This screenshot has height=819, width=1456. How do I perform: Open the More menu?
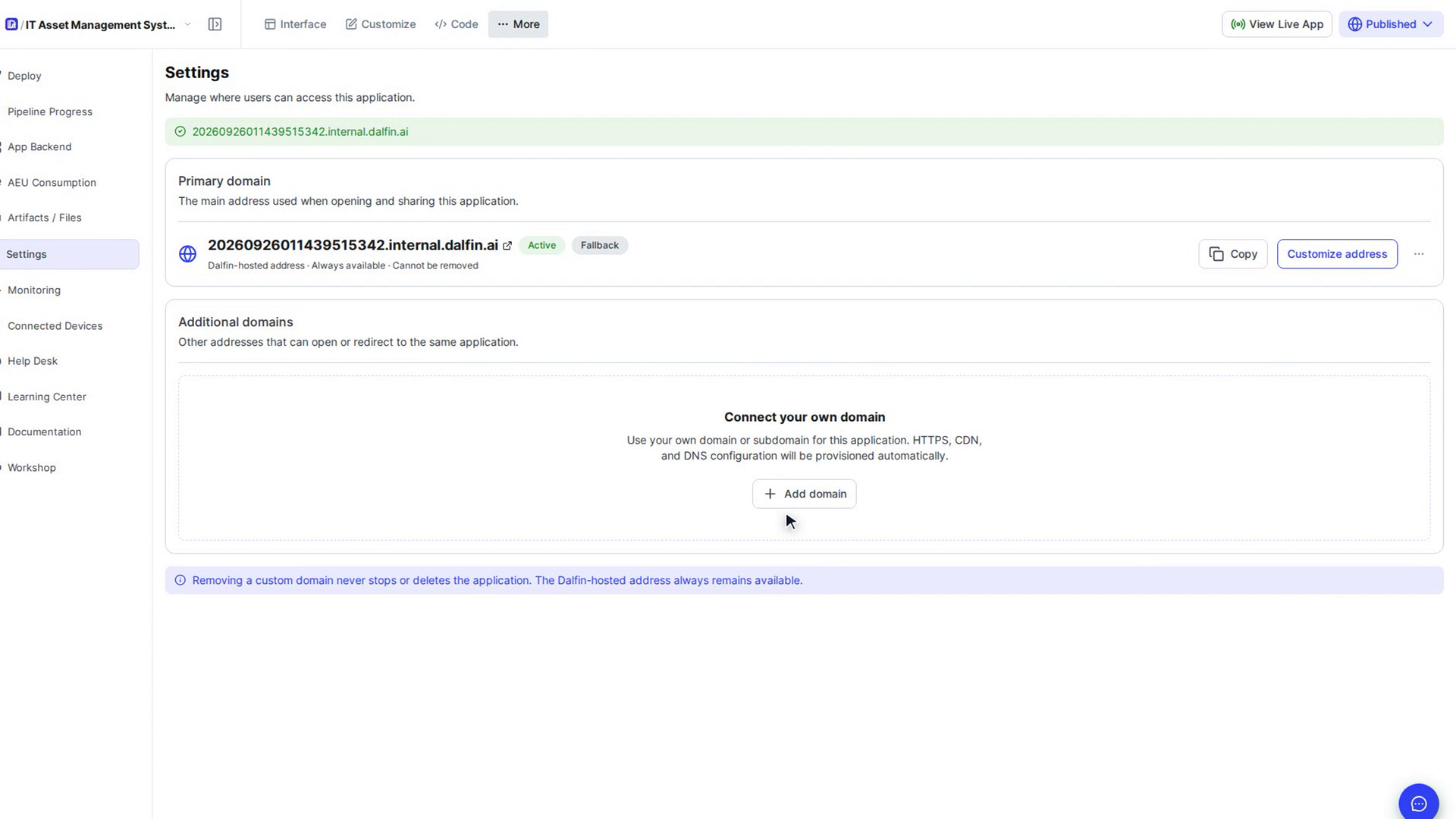[x=519, y=24]
